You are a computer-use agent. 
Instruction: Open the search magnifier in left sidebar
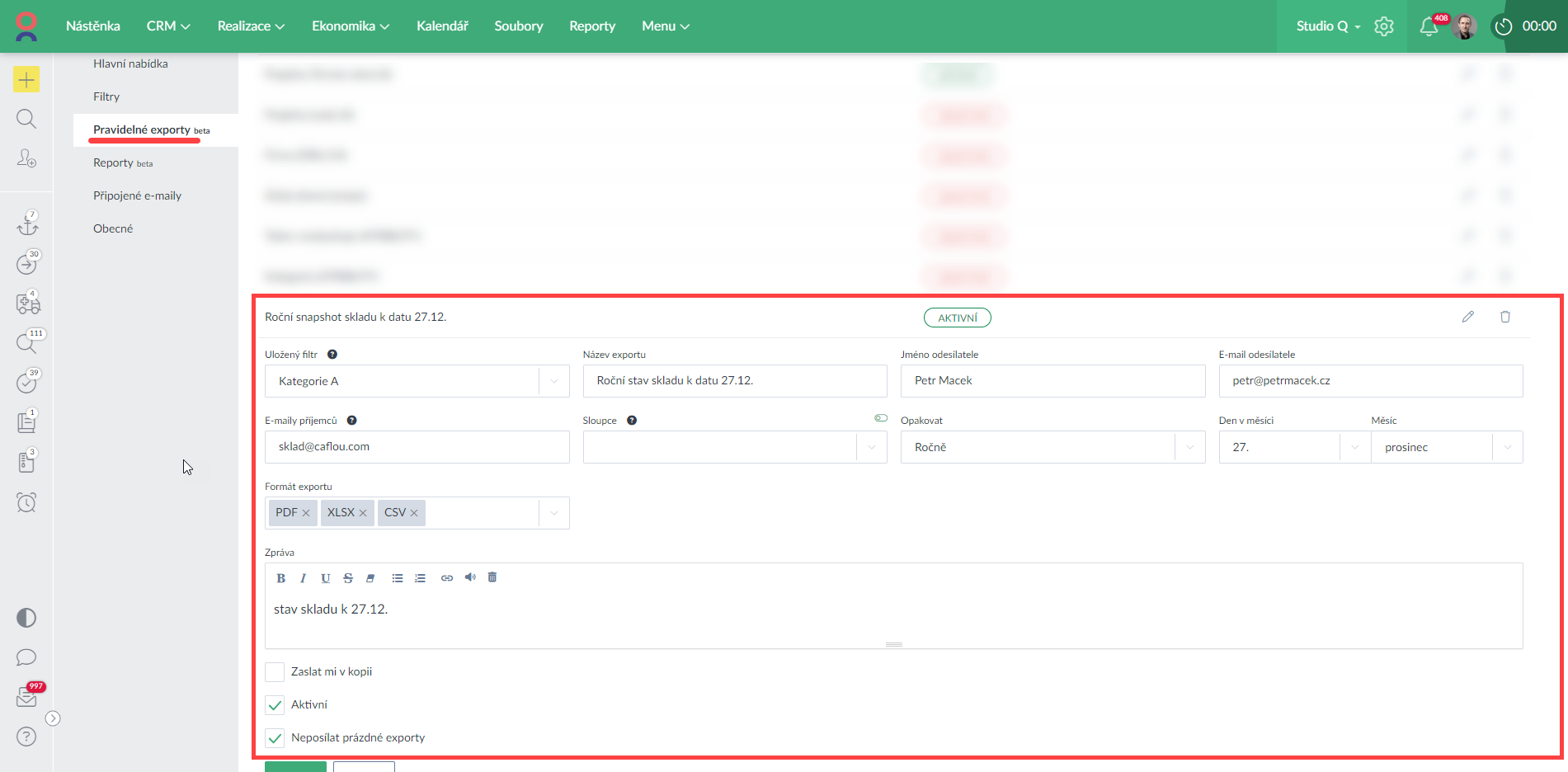point(26,119)
